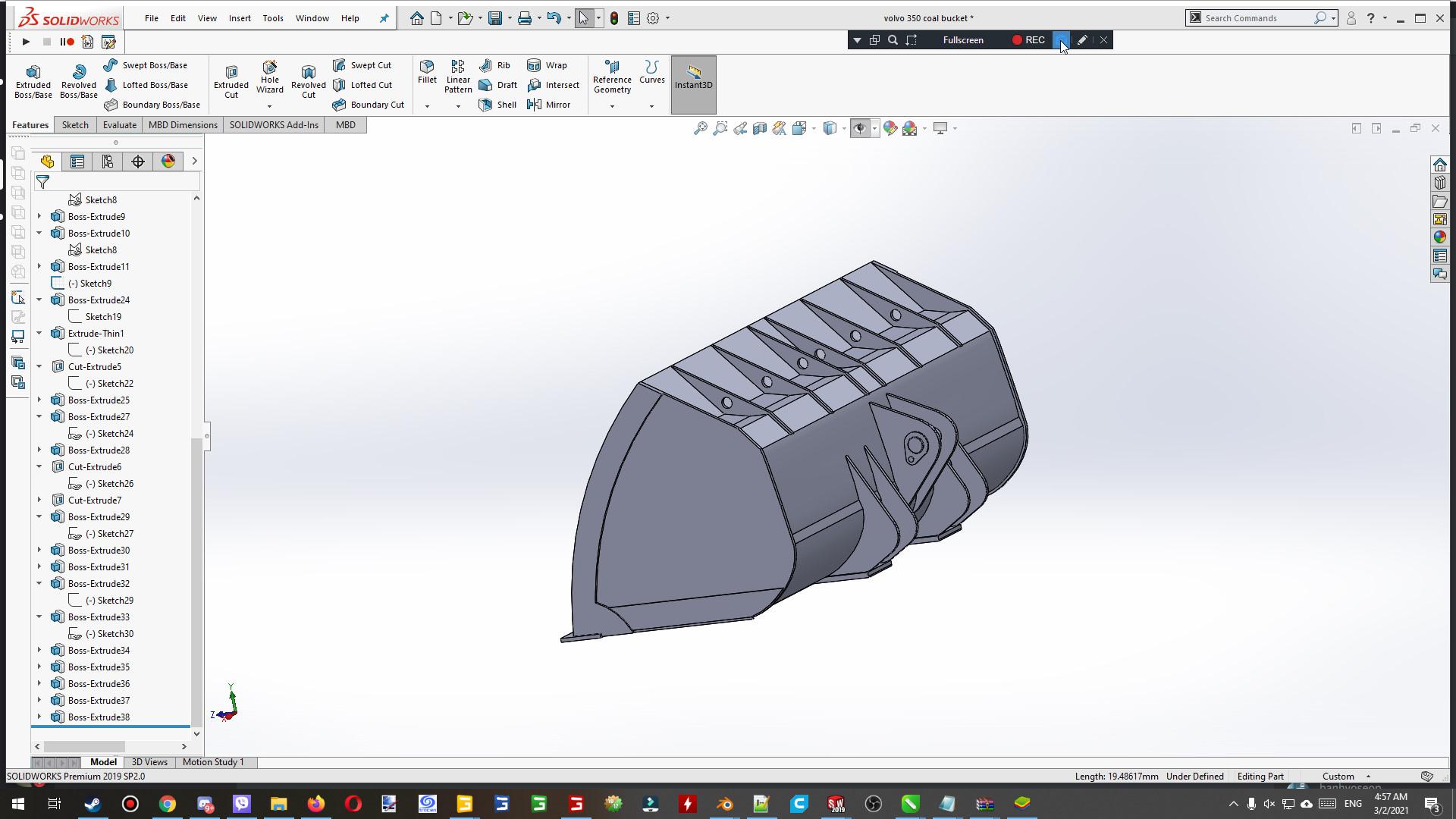Click the Edit Appearance color sphere icon
This screenshot has width=1456, height=819.
coord(890,128)
